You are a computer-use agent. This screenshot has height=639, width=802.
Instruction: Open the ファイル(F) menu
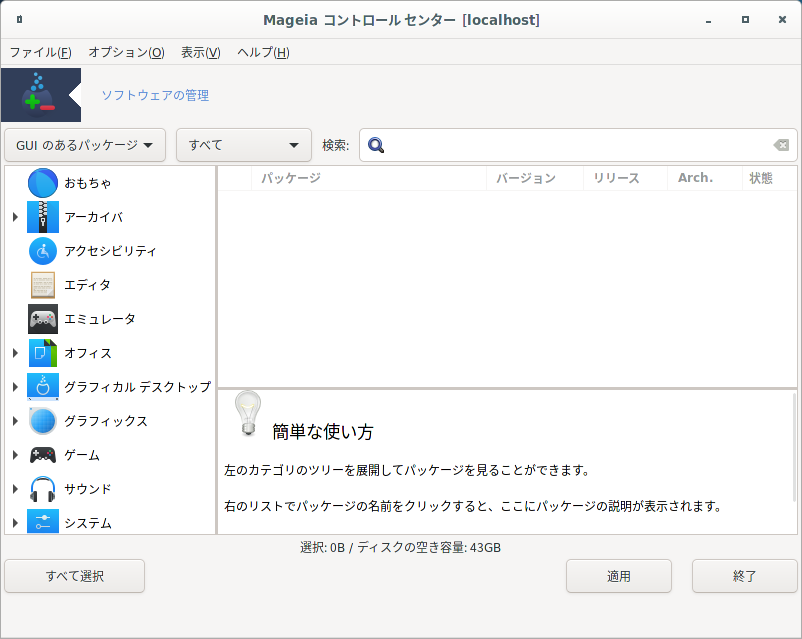tap(40, 52)
